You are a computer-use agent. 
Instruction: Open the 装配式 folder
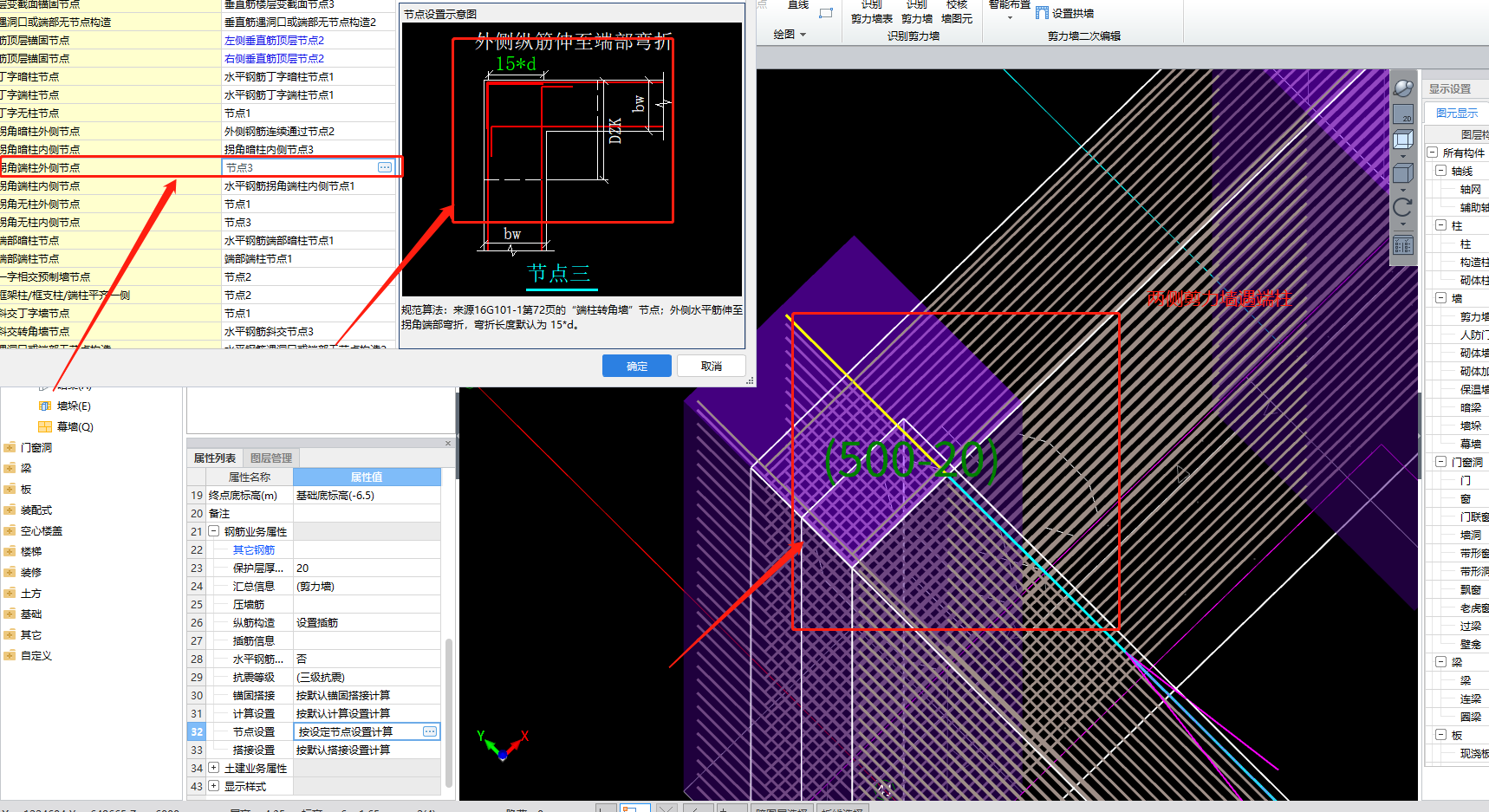click(x=10, y=510)
